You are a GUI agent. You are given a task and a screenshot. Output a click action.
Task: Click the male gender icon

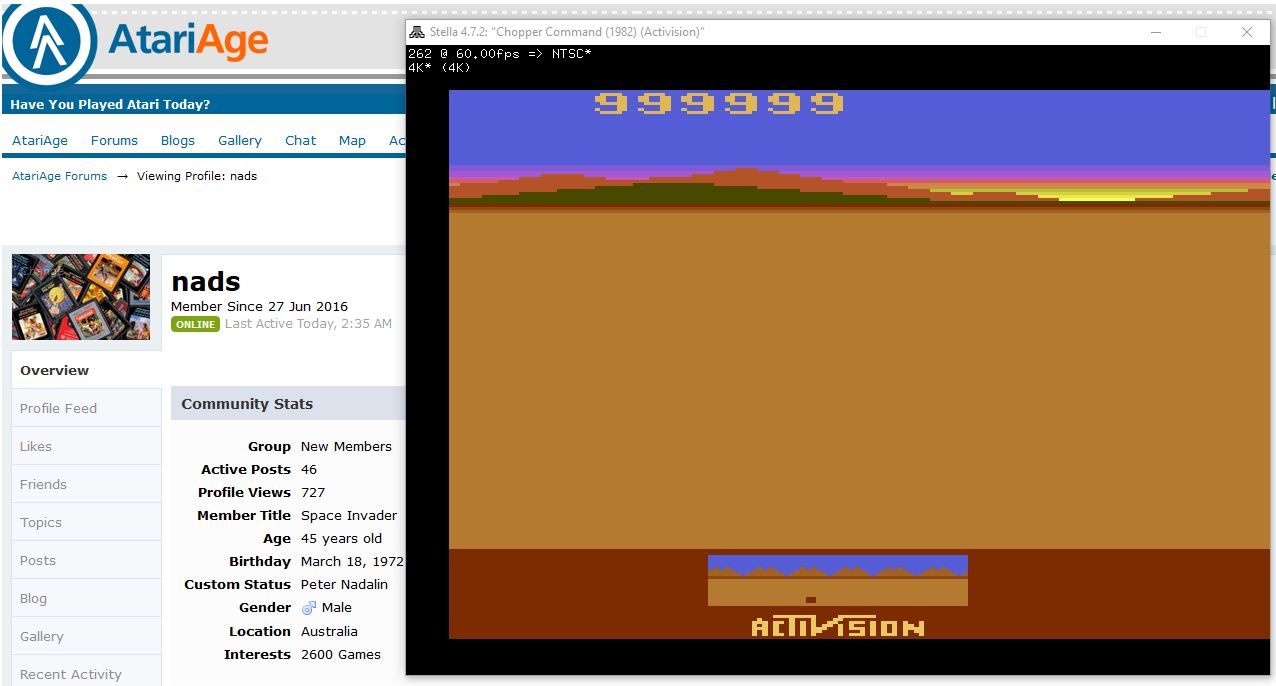click(308, 608)
